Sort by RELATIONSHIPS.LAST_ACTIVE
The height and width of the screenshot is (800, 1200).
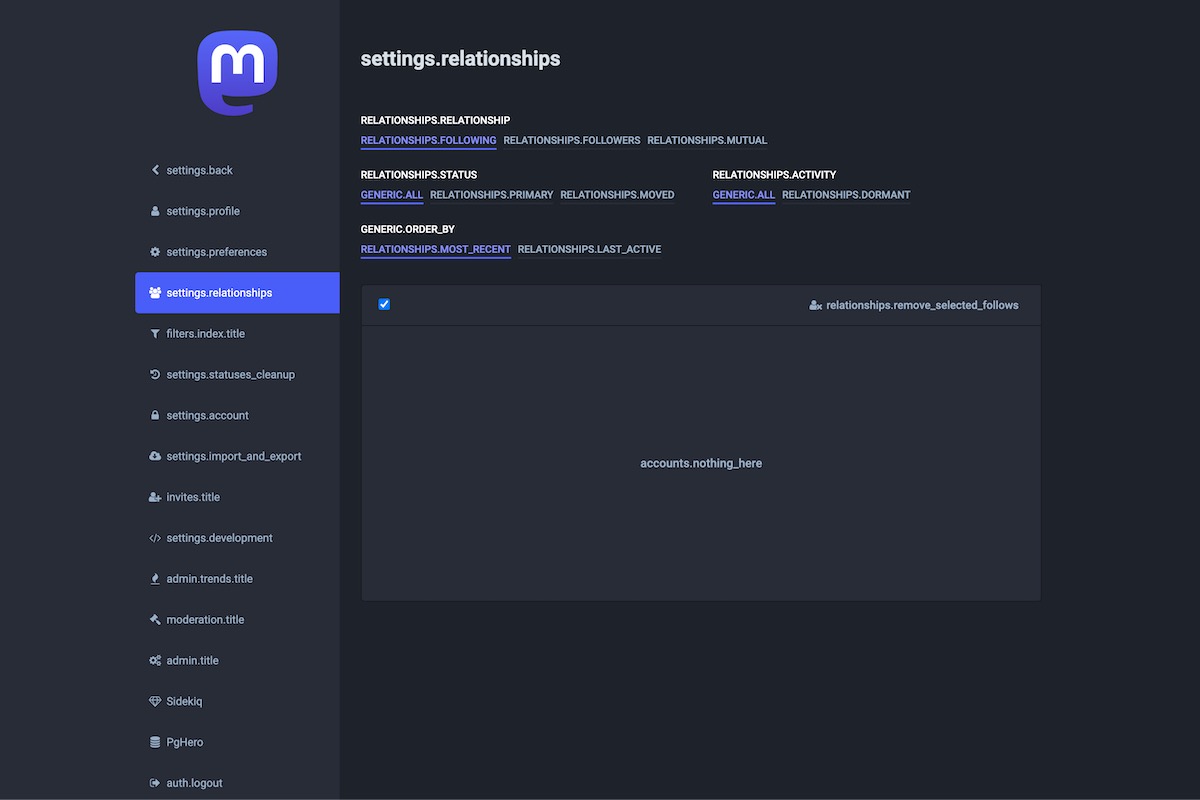[589, 249]
